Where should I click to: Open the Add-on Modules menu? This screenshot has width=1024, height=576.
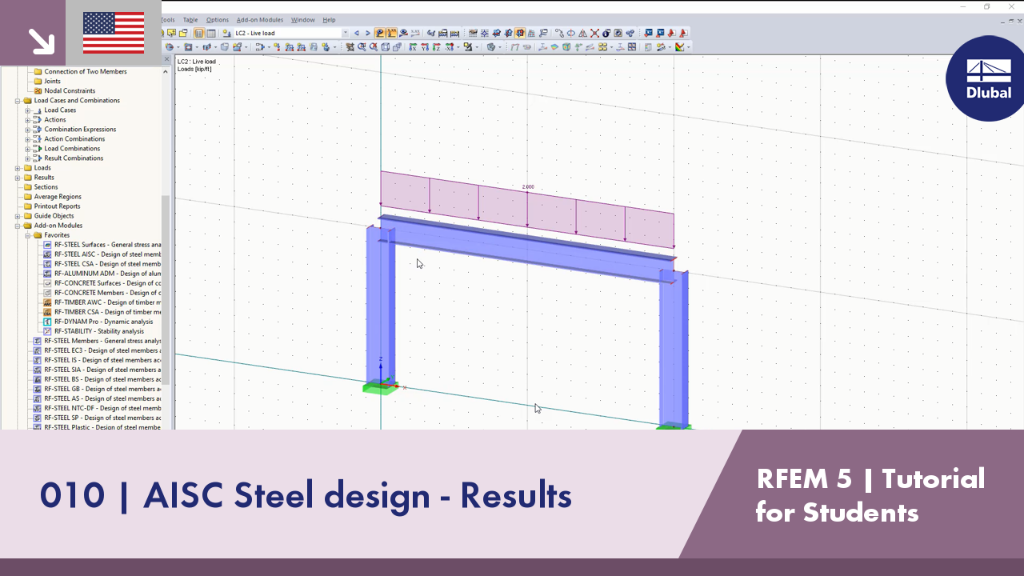point(259,20)
